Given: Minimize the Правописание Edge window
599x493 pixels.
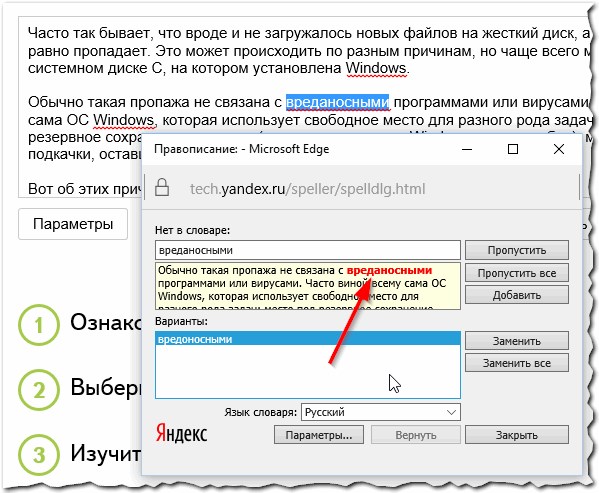Looking at the screenshot, I should point(467,149).
